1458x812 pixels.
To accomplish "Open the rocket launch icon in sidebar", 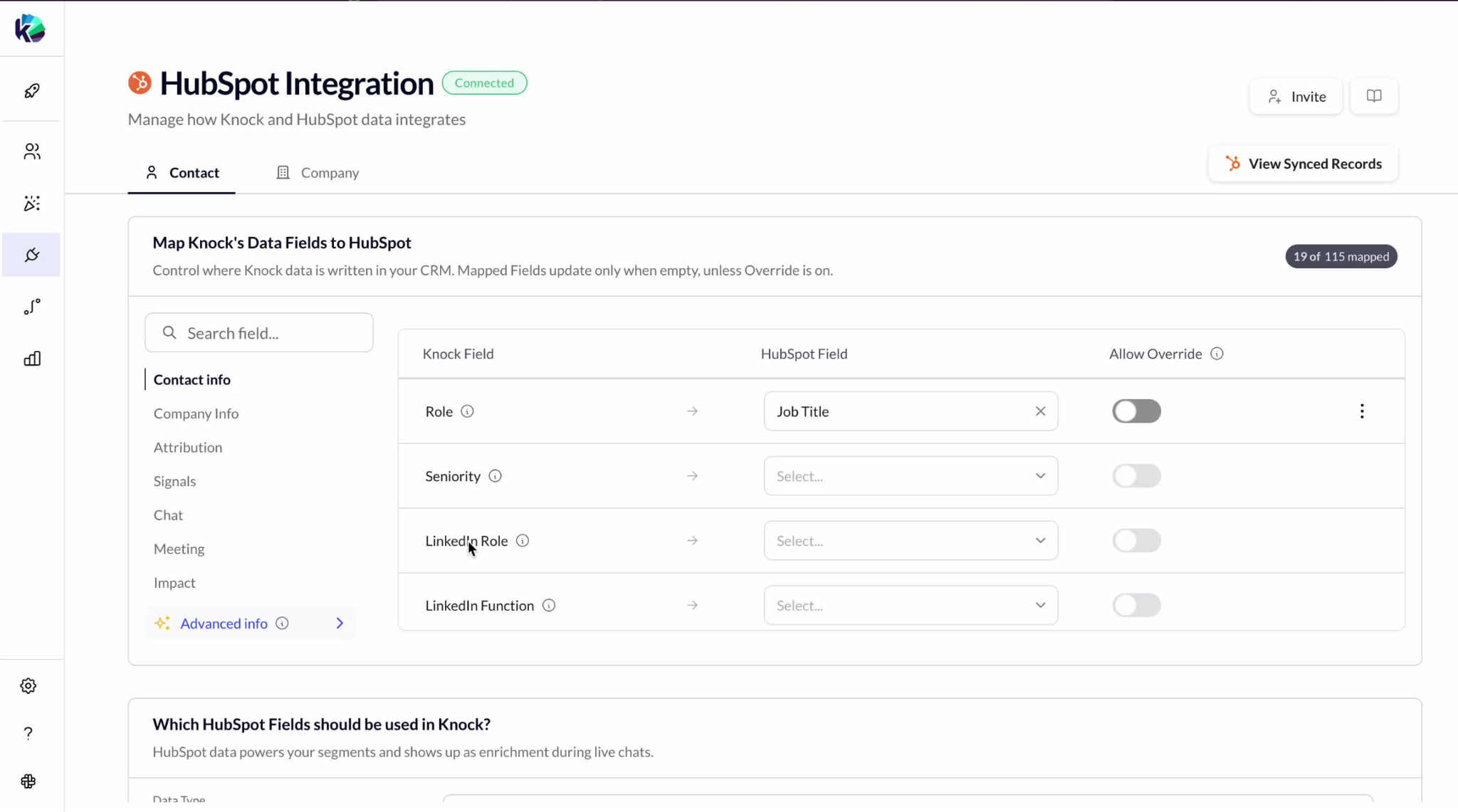I will point(32,91).
